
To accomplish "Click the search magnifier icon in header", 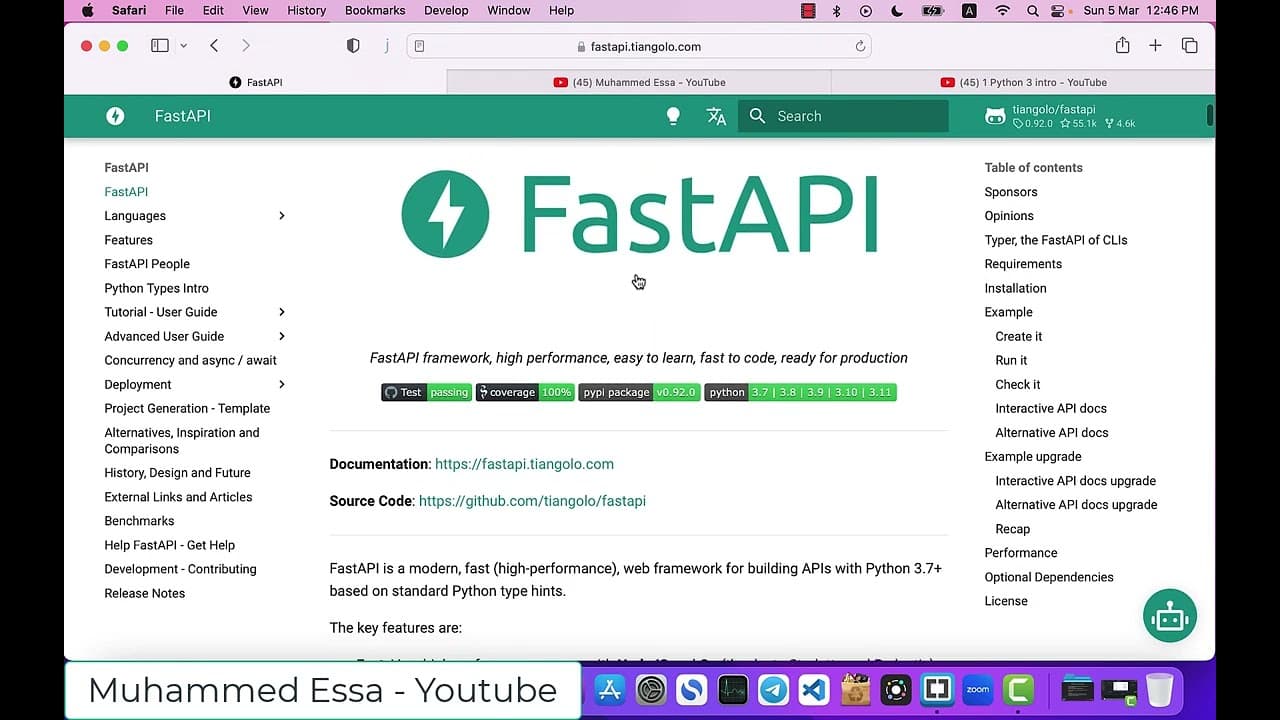I will (757, 116).
